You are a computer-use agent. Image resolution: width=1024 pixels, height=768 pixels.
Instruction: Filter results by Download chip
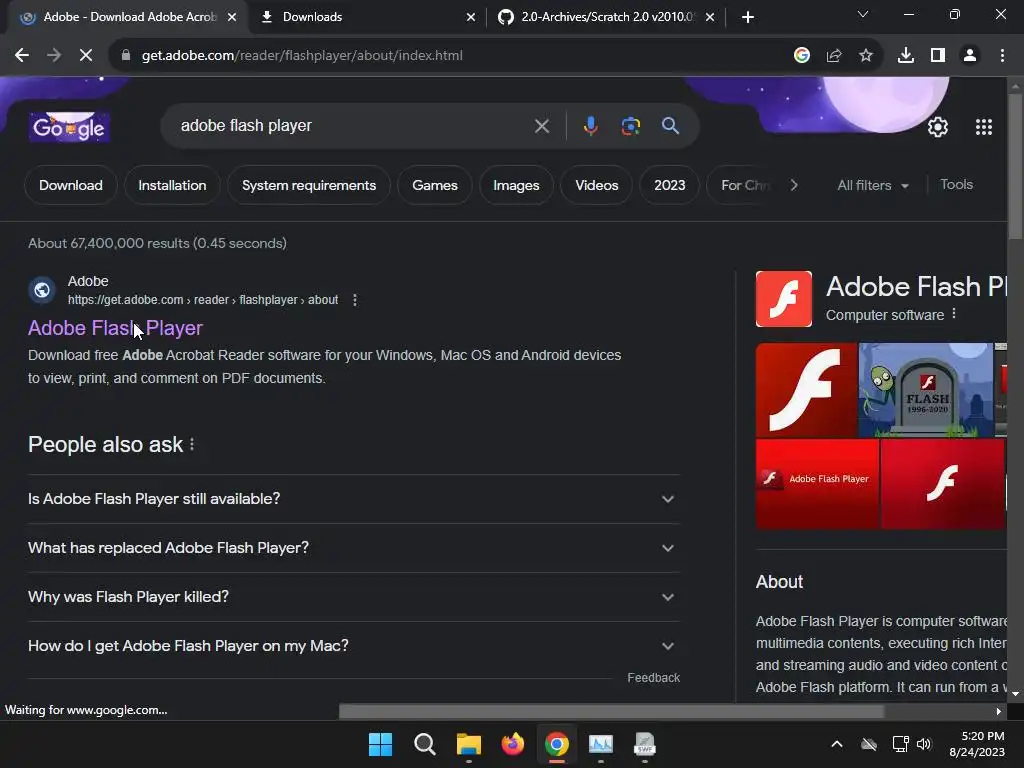tap(71, 185)
